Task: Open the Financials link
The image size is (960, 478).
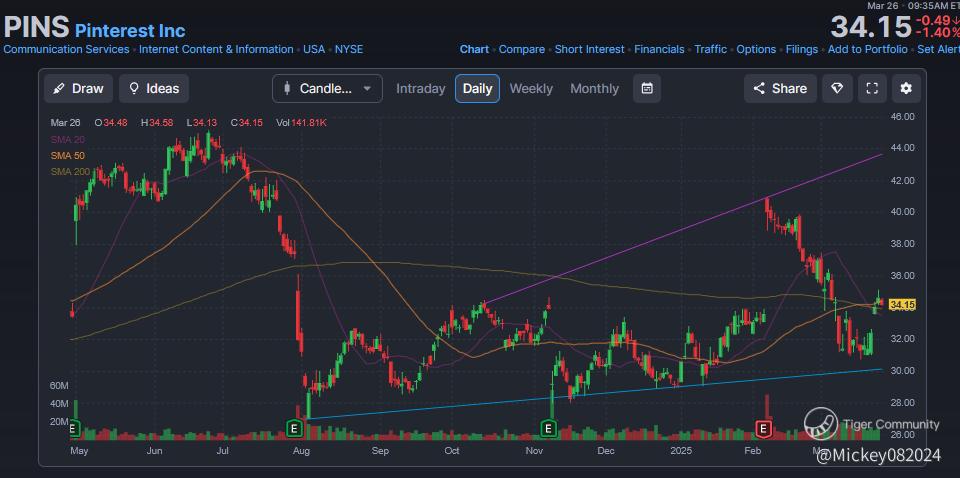Action: coord(659,50)
